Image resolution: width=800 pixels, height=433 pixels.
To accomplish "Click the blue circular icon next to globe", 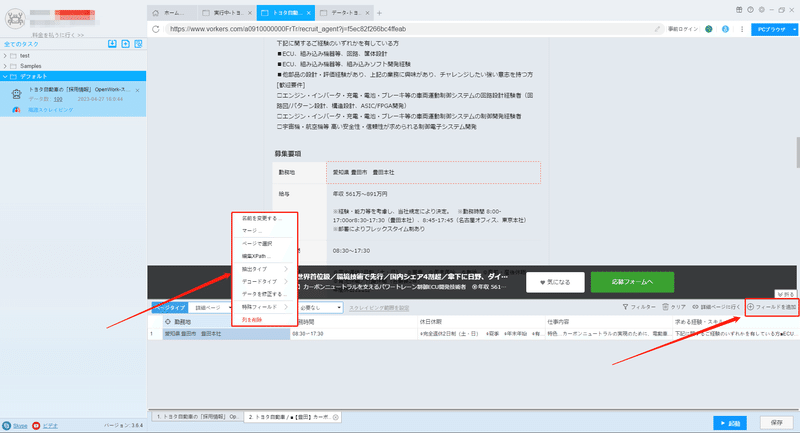I will pos(725,29).
